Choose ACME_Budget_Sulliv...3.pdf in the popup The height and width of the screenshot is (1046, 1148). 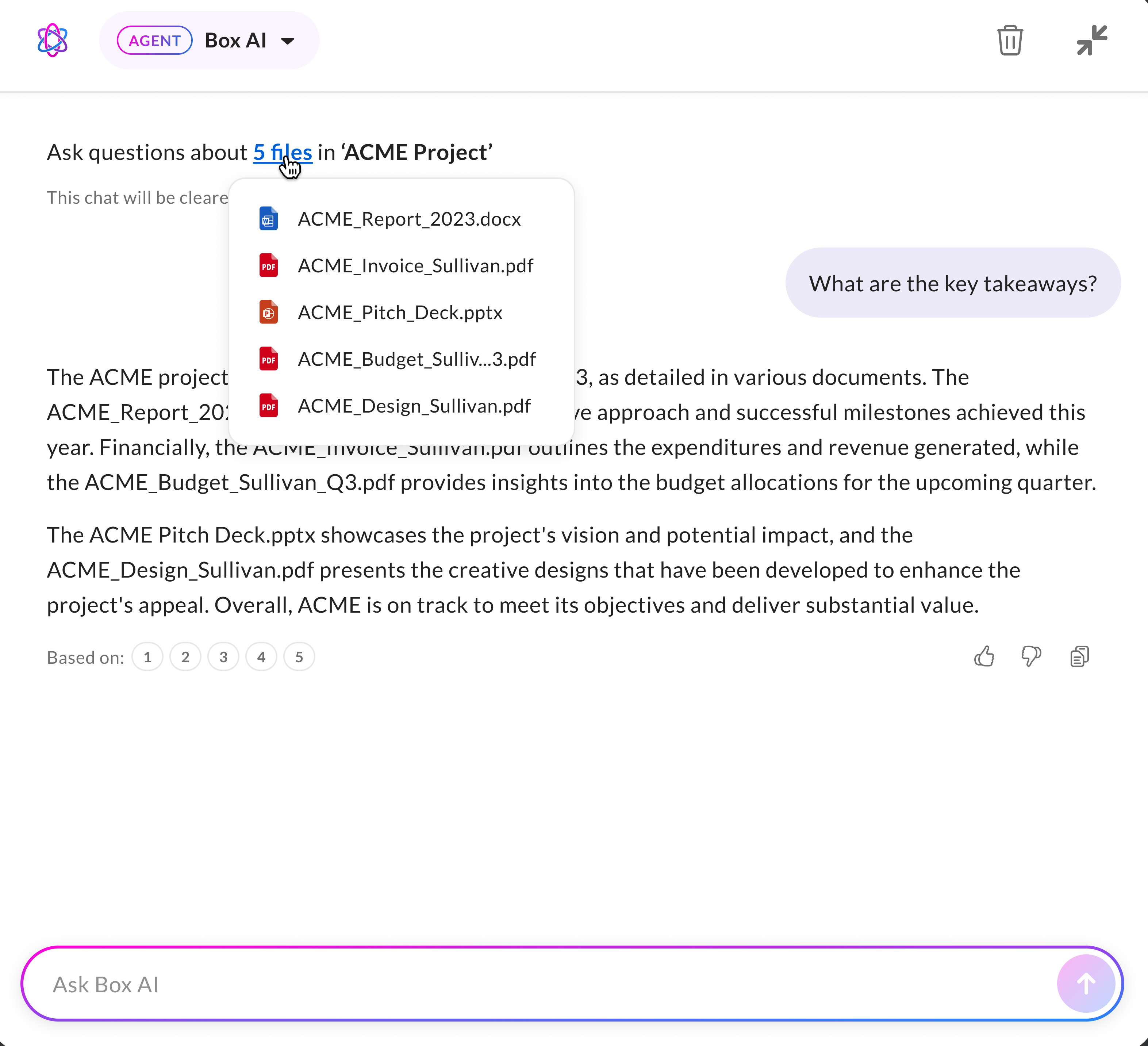(x=416, y=359)
